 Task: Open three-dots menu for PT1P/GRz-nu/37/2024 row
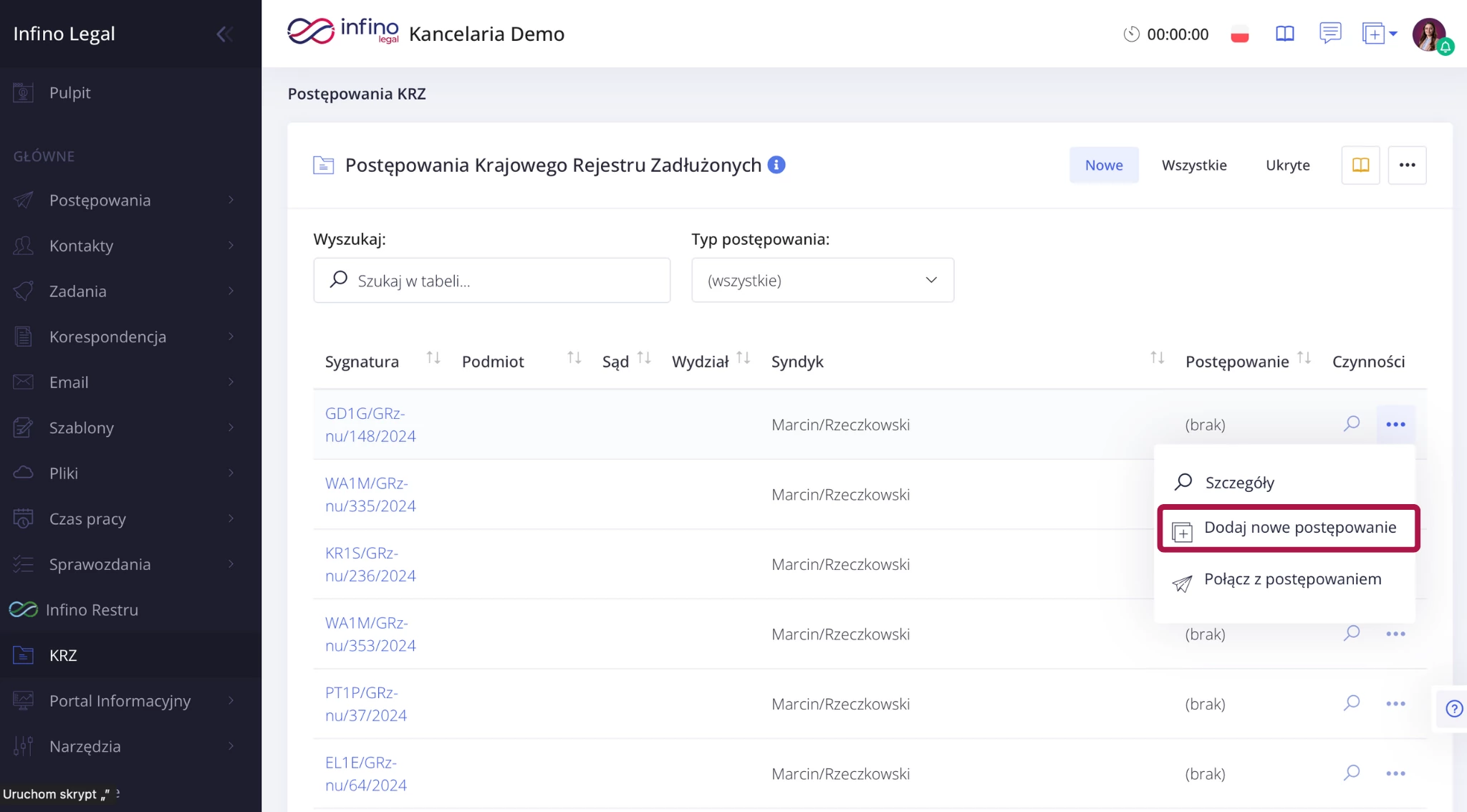1395,704
